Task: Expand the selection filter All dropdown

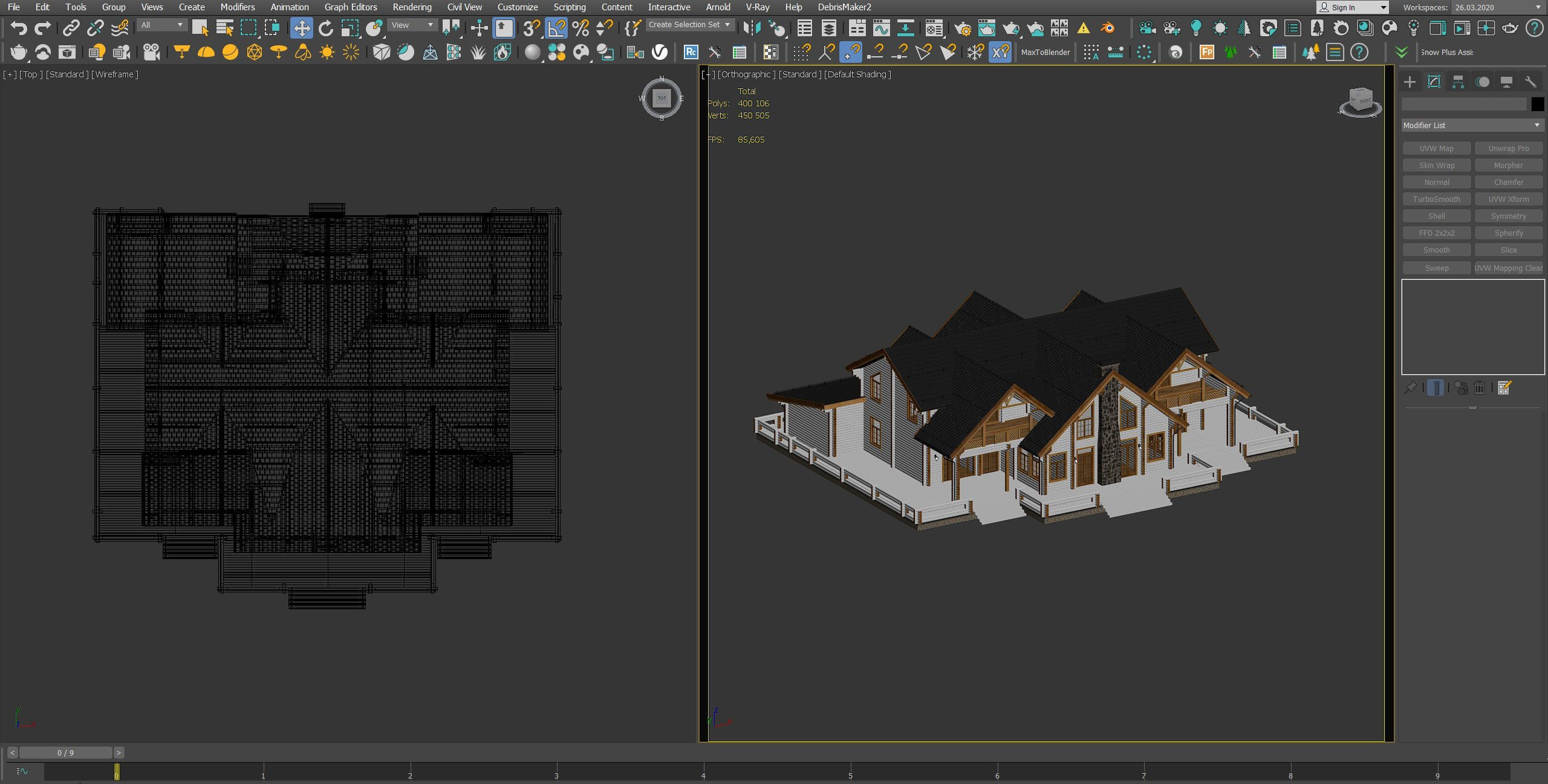Action: pyautogui.click(x=162, y=25)
